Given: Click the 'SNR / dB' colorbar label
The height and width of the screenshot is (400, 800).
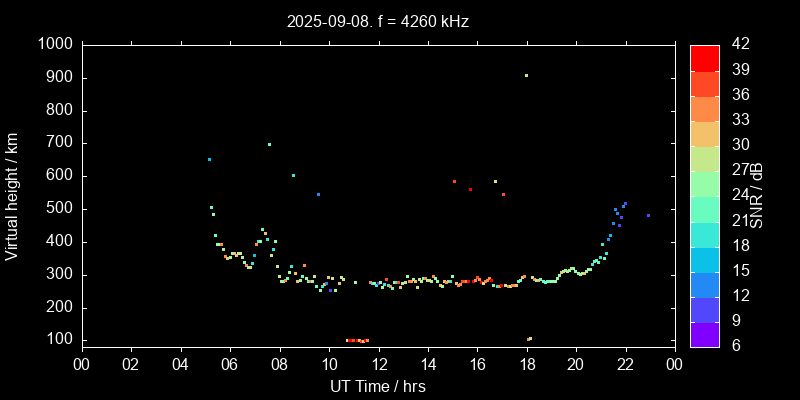Looking at the screenshot, I should click(757, 195).
